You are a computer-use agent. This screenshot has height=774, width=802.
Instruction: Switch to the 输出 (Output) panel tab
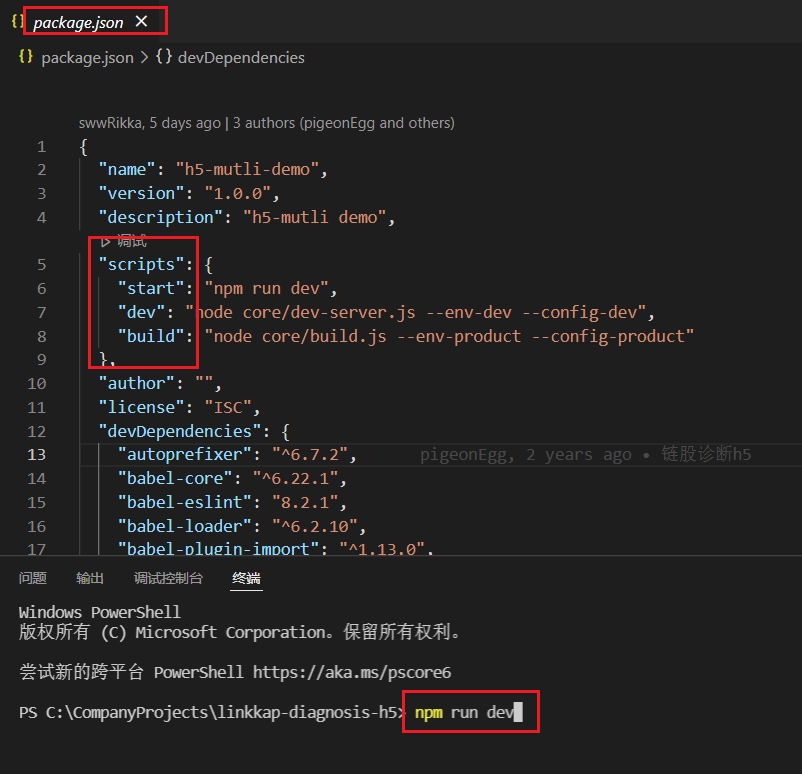[90, 578]
